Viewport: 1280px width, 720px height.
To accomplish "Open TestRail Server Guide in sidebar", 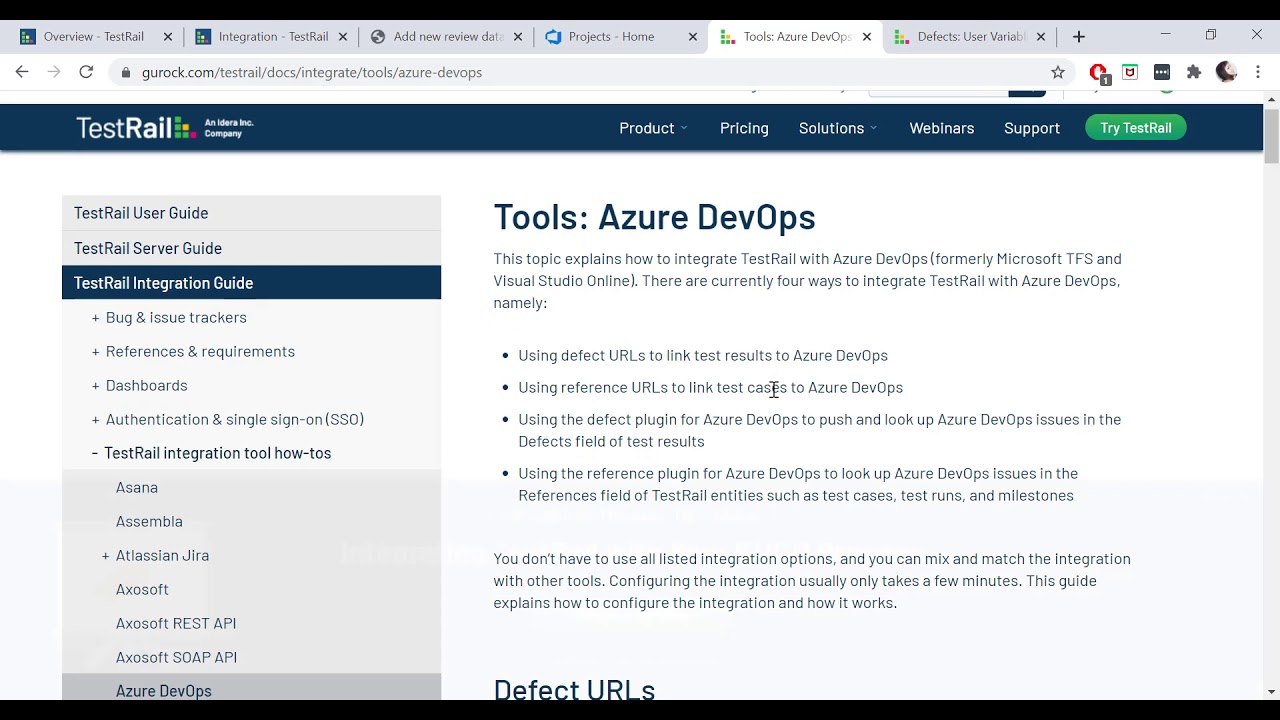I will [251, 248].
